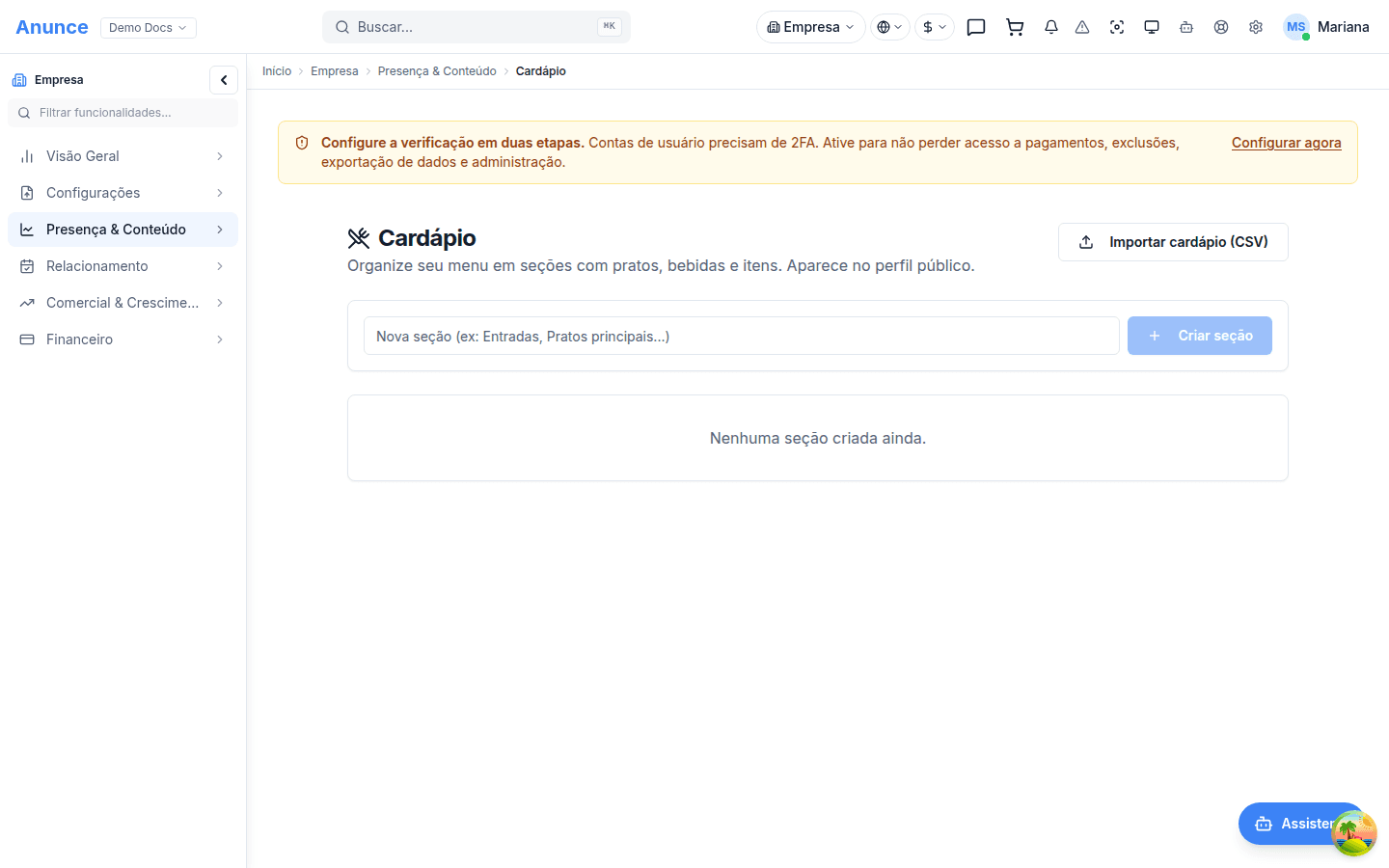1389x868 pixels.
Task: Click the monitor display icon
Action: pyautogui.click(x=1152, y=27)
